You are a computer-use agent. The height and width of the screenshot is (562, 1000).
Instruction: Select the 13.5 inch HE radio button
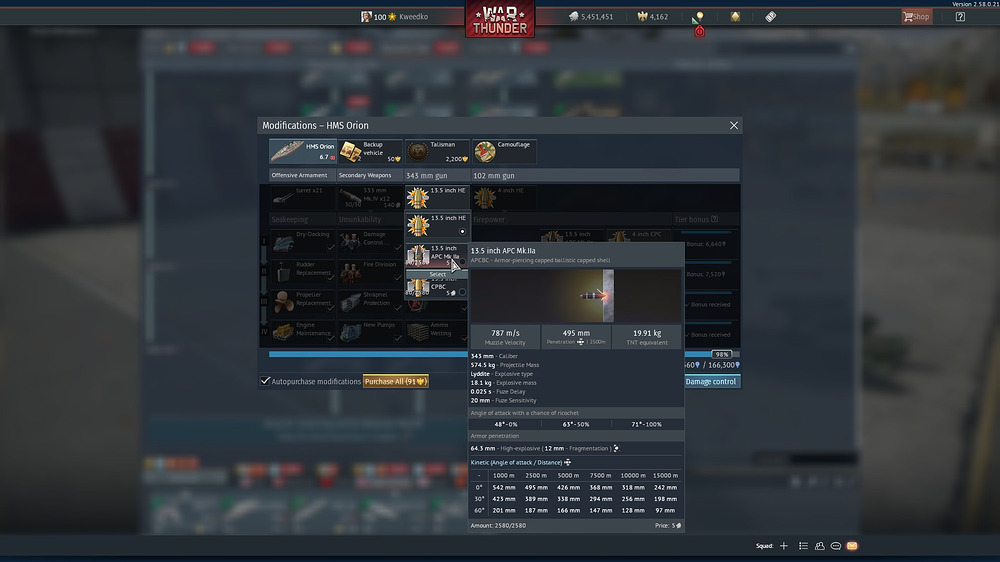[x=462, y=232]
